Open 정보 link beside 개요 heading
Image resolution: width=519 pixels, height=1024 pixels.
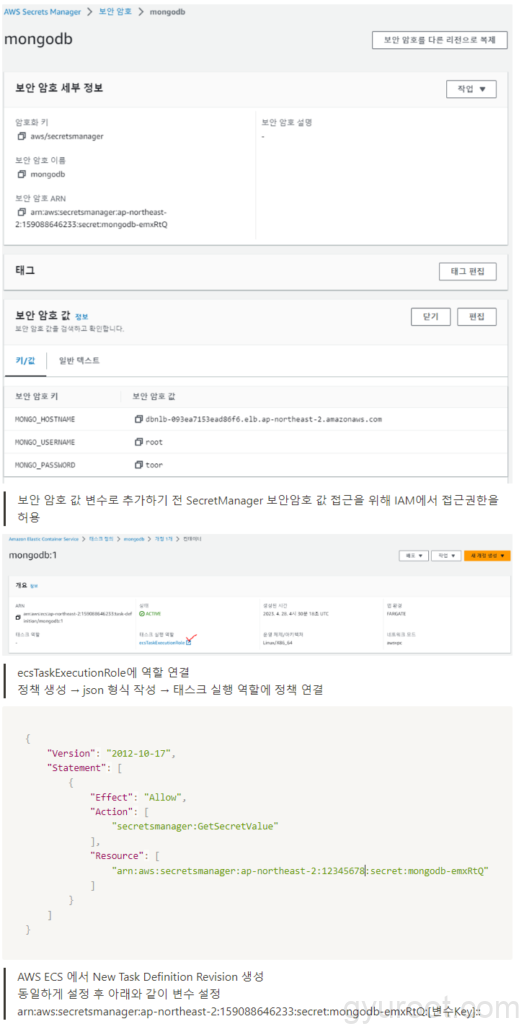click(35, 586)
